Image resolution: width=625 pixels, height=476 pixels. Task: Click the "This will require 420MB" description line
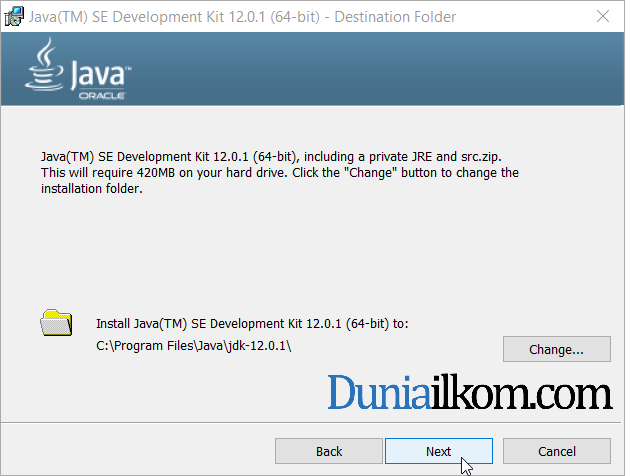pyautogui.click(x=280, y=173)
